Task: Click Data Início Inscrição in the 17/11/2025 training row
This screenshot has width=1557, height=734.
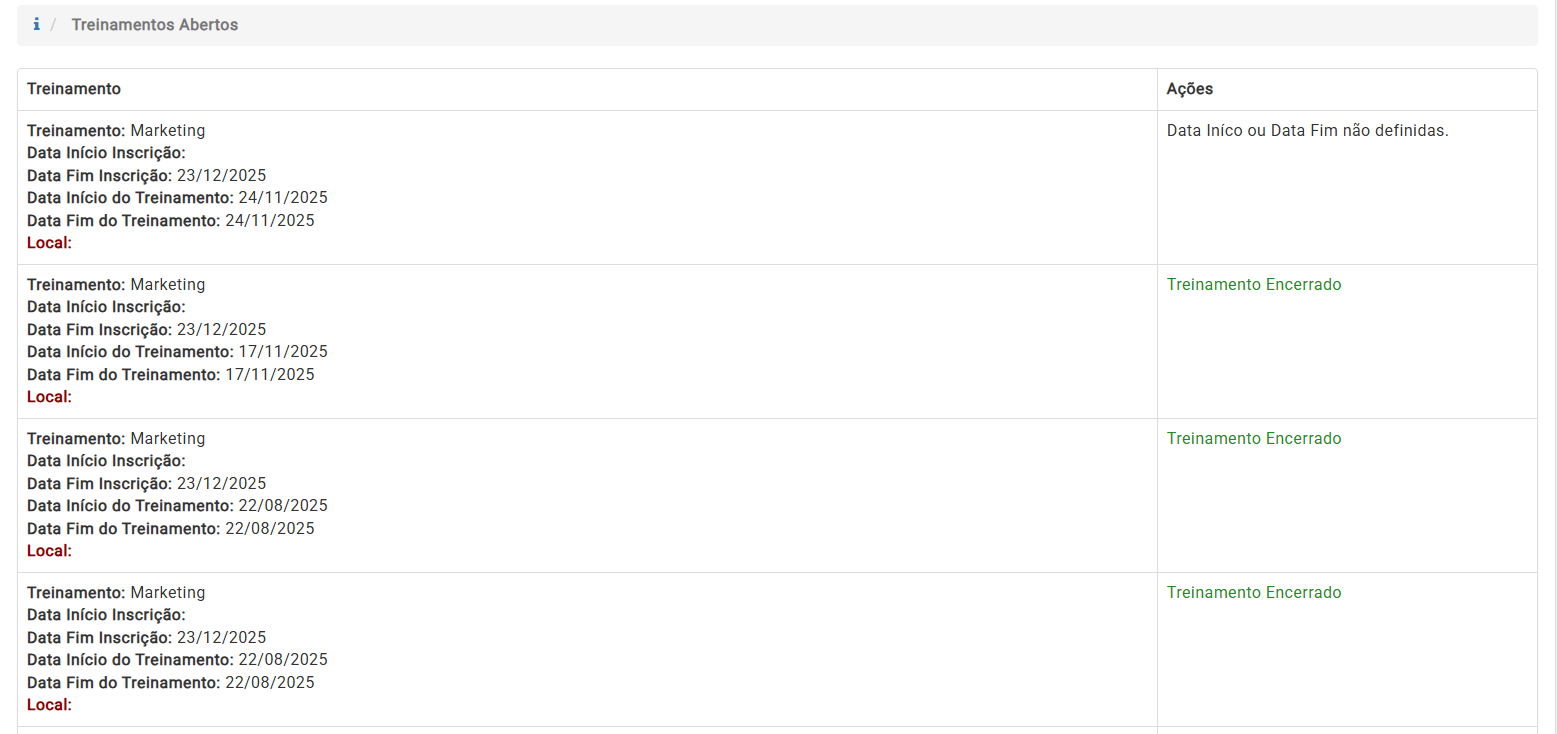Action: [x=106, y=307]
